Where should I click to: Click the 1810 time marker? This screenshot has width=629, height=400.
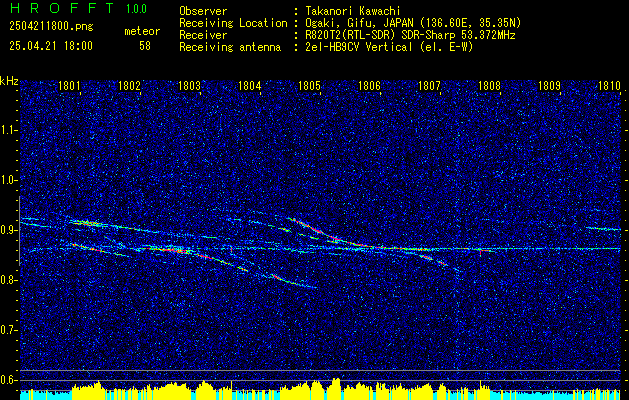point(609,86)
